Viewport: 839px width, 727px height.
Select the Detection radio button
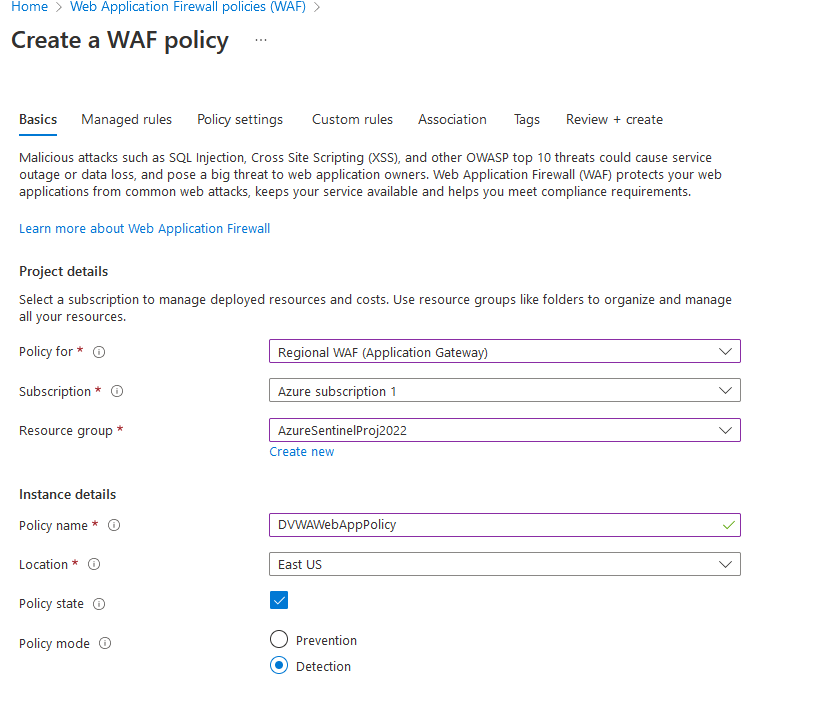click(279, 666)
